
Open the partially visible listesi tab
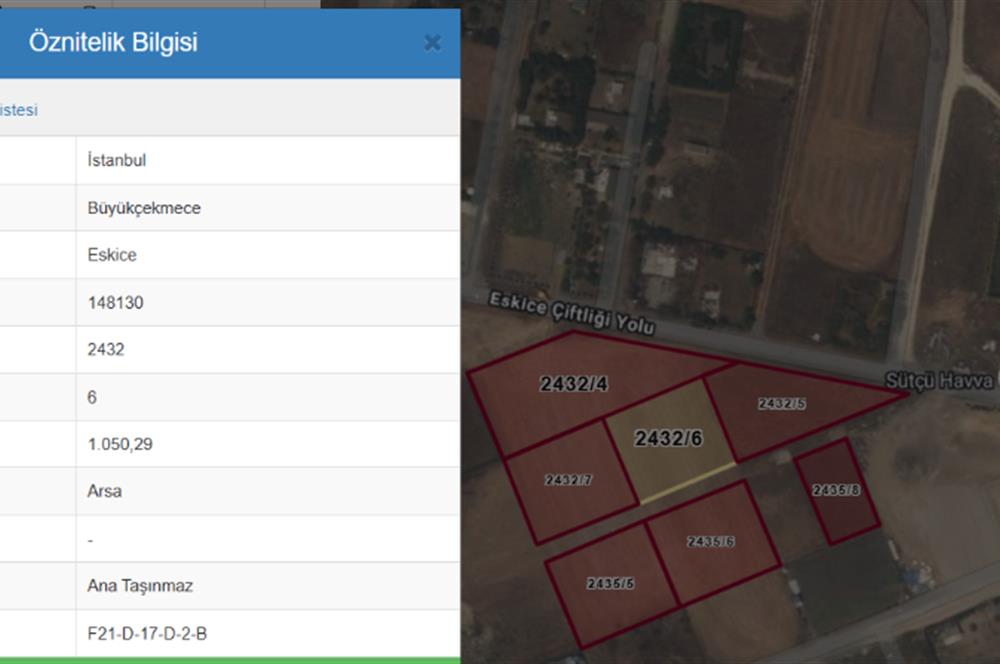tap(18, 110)
